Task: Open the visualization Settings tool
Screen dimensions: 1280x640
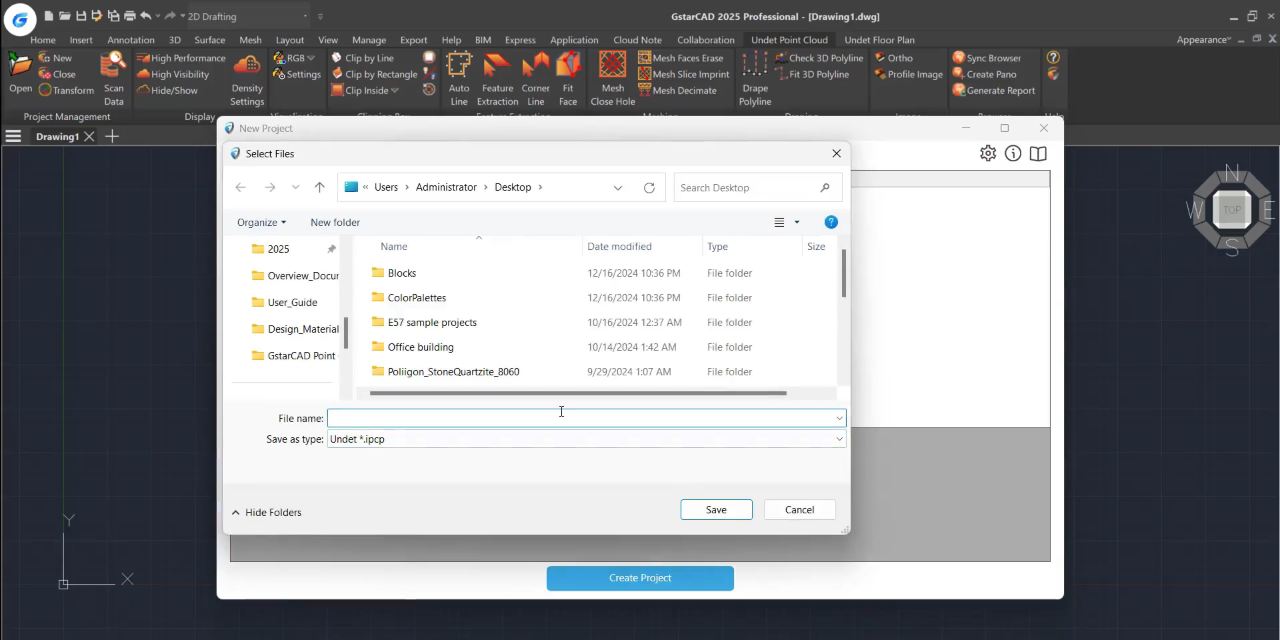Action: [x=297, y=74]
